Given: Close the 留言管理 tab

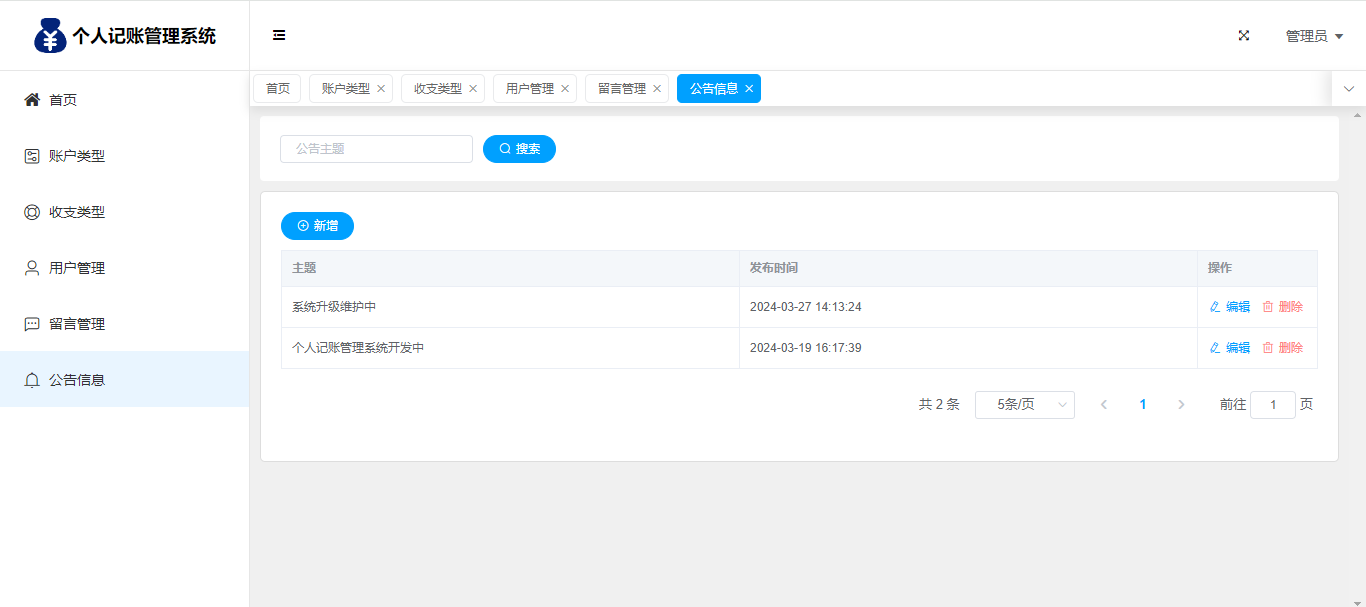Looking at the screenshot, I should (x=657, y=89).
